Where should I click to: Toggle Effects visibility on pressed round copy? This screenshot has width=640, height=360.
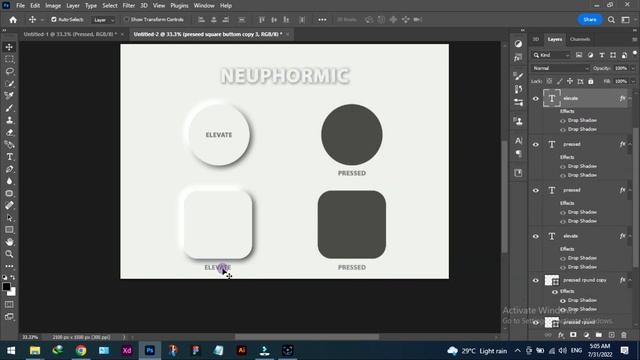555,292
